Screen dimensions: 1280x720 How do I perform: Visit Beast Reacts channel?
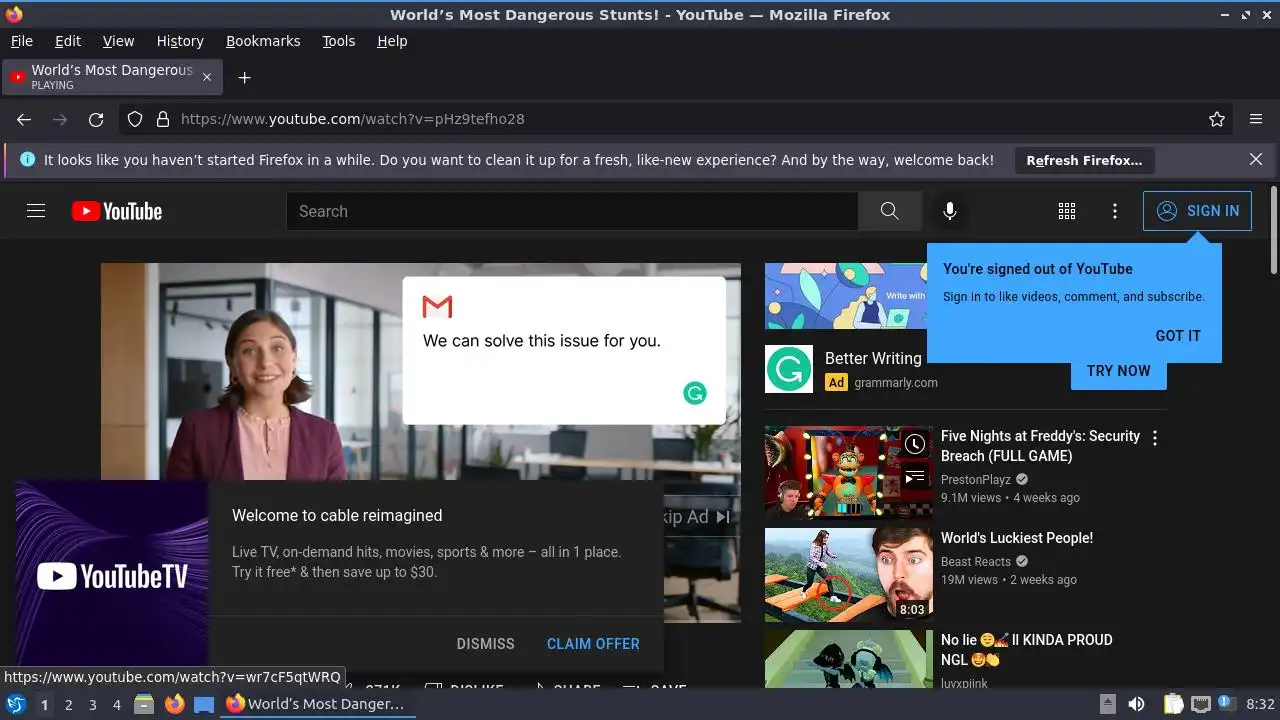point(976,562)
